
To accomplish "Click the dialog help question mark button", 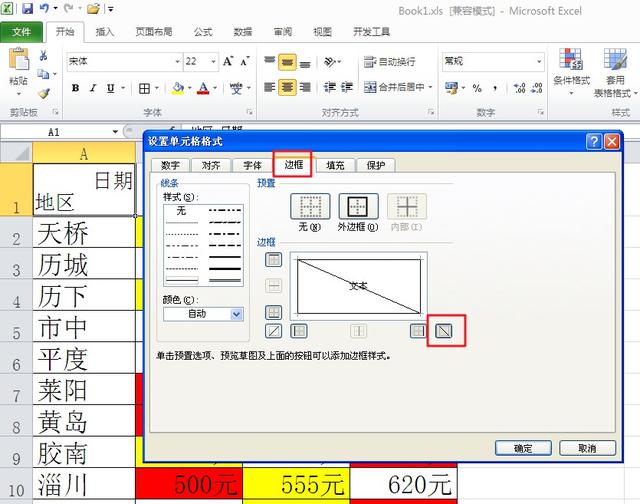I will click(x=594, y=142).
